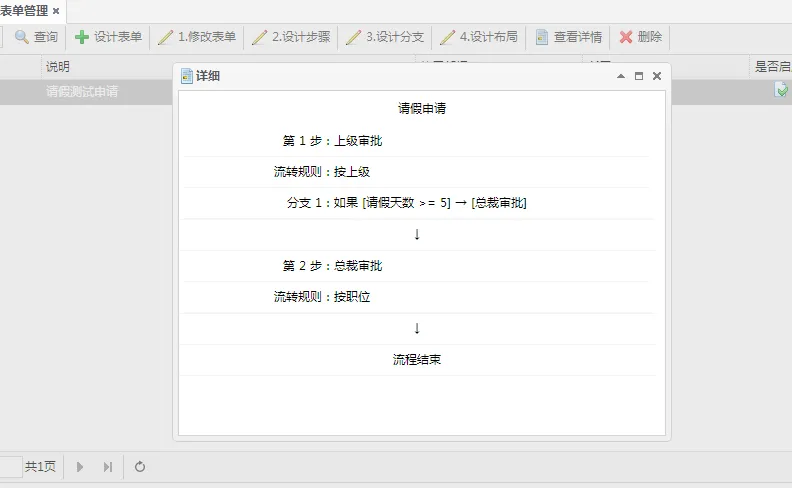Maximize the 详细 detail window

[x=639, y=76]
